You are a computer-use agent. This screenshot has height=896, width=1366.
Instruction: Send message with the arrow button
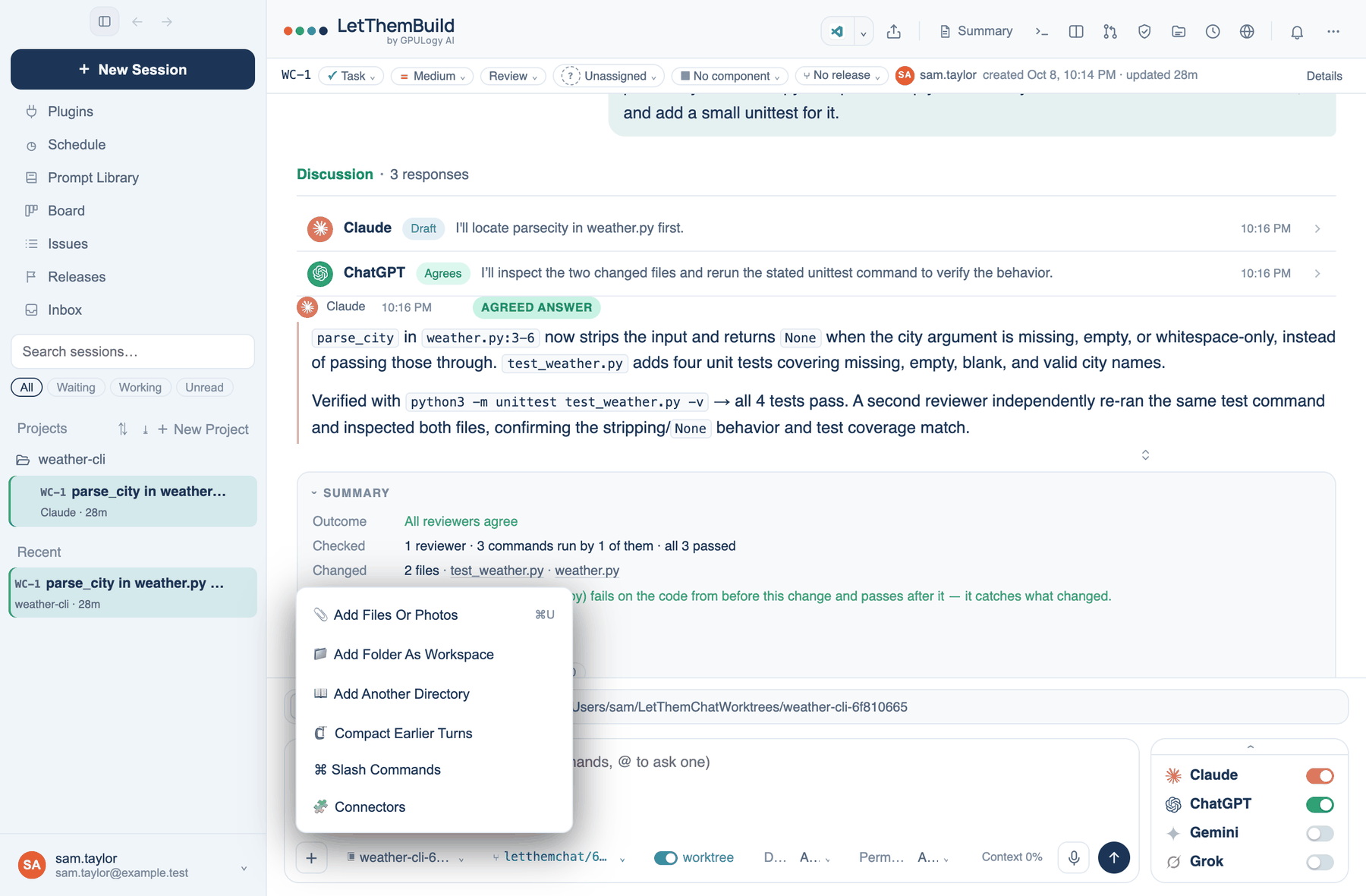click(1114, 857)
